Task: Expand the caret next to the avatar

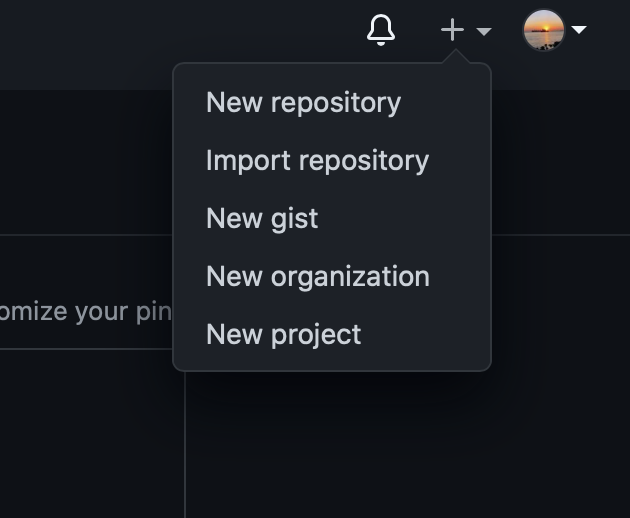Action: click(579, 29)
